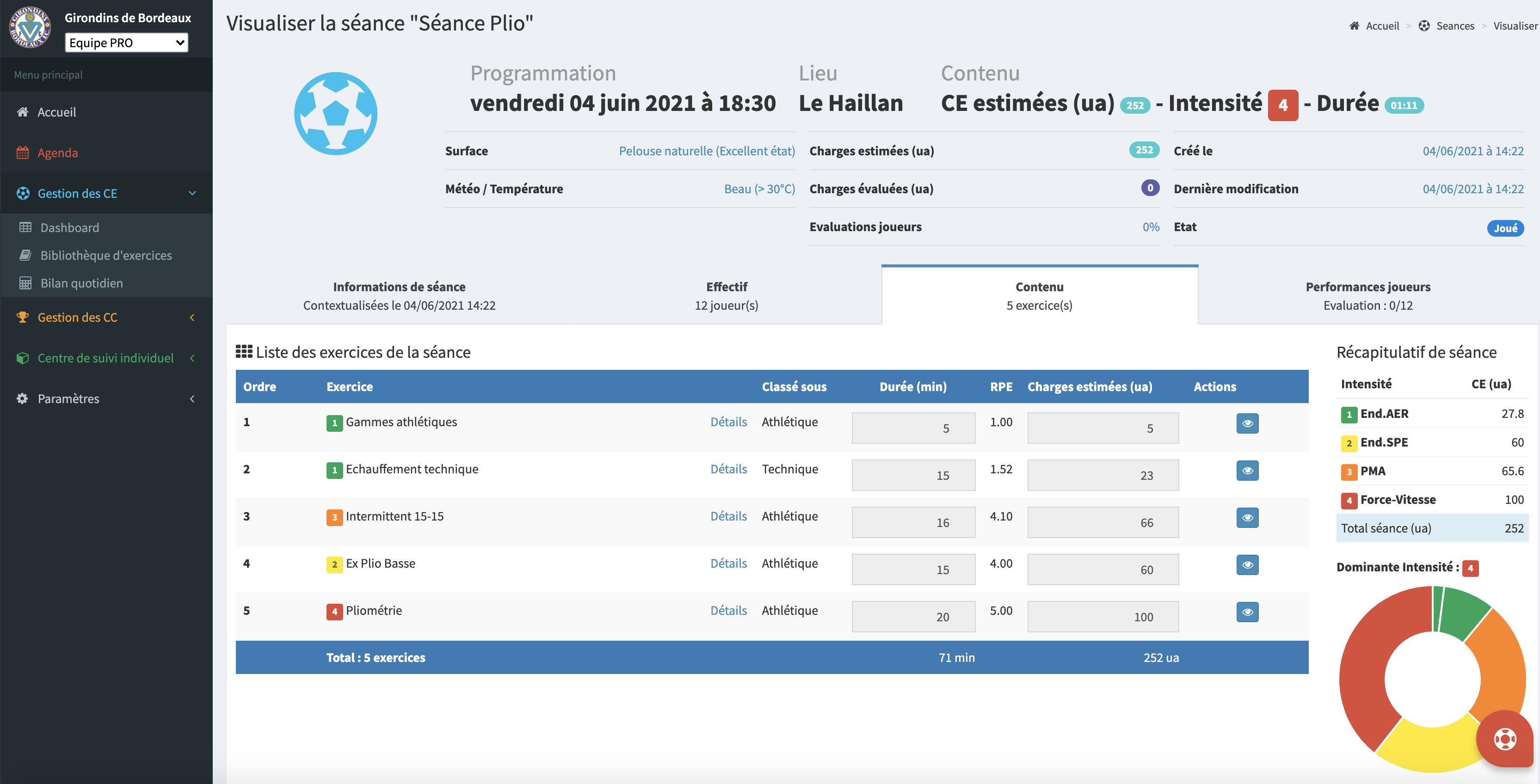This screenshot has height=784, width=1540.
Task: Click the floating red lifebuoy help button
Action: point(1504,739)
